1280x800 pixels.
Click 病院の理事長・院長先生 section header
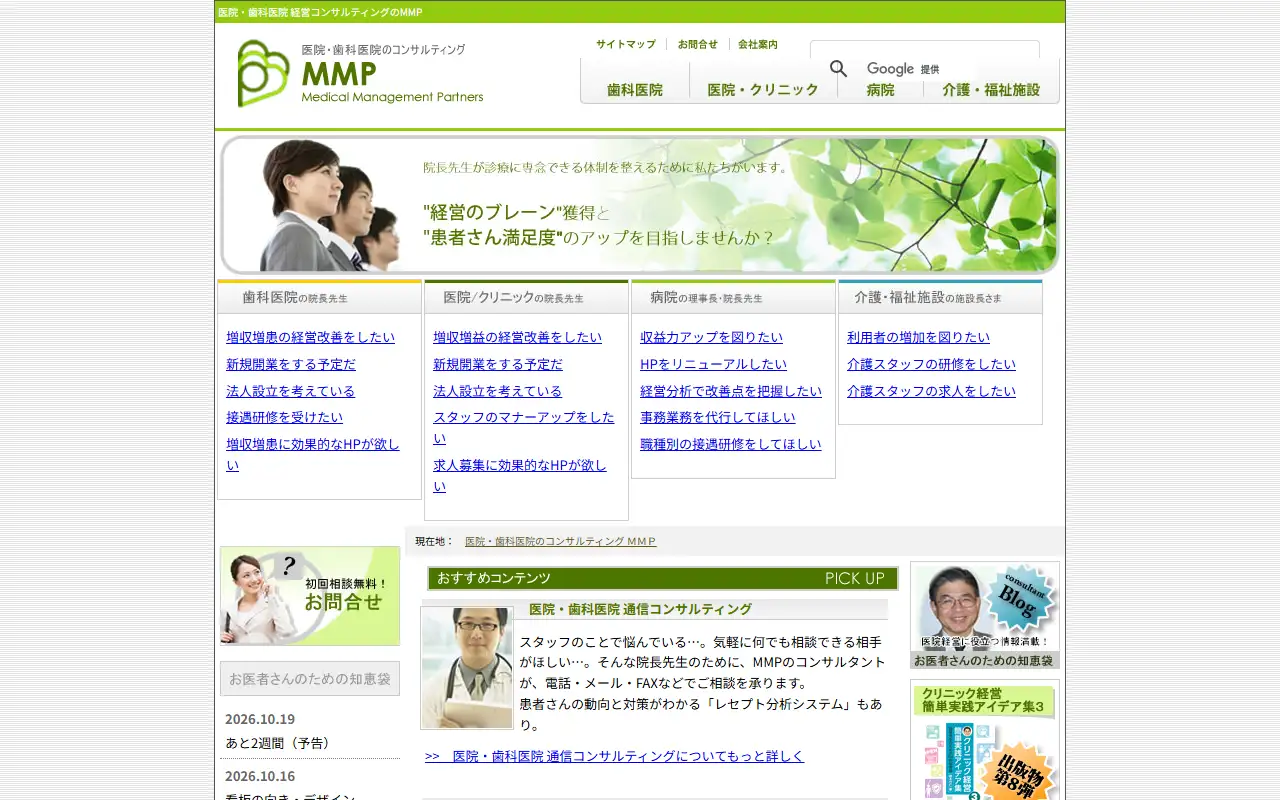click(x=733, y=297)
